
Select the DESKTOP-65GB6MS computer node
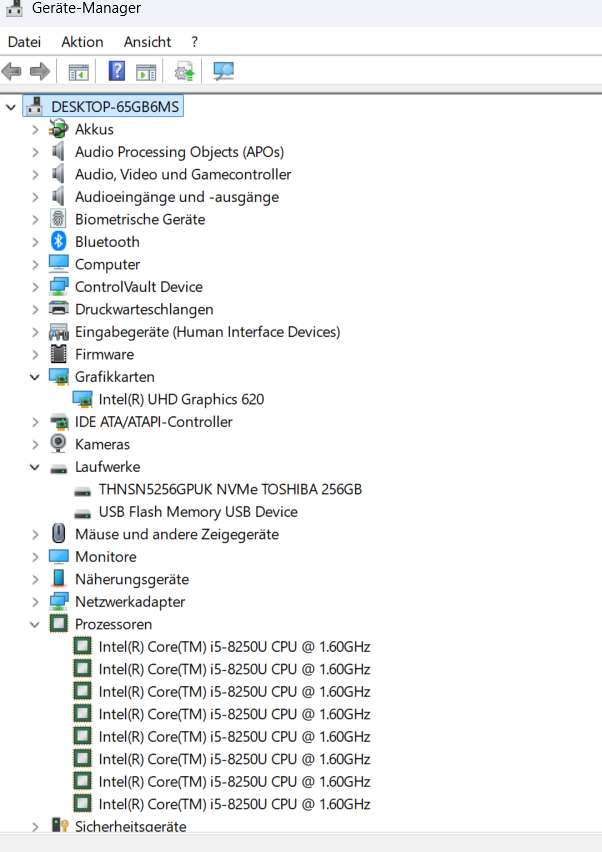pyautogui.click(x=115, y=106)
